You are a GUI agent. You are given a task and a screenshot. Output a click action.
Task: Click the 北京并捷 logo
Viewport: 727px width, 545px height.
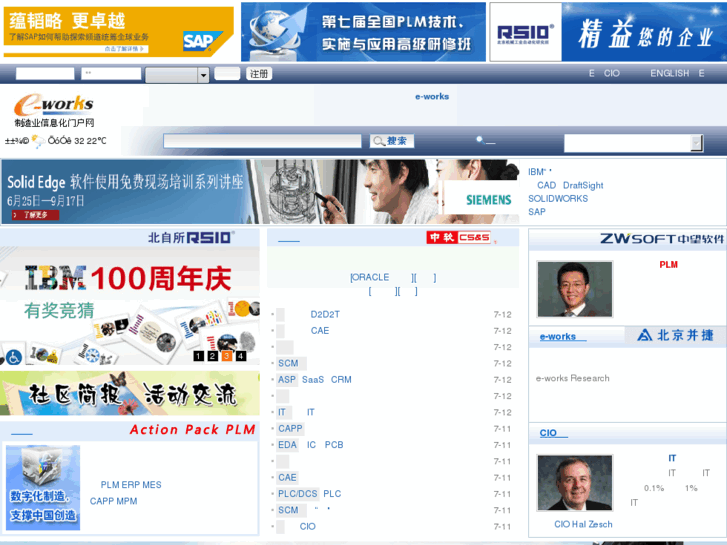coord(676,335)
